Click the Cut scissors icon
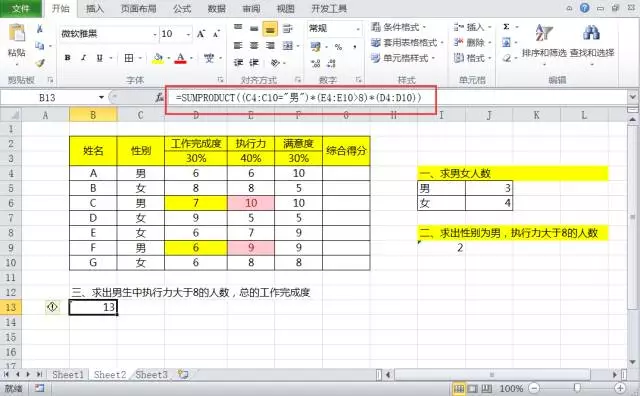 coord(40,29)
